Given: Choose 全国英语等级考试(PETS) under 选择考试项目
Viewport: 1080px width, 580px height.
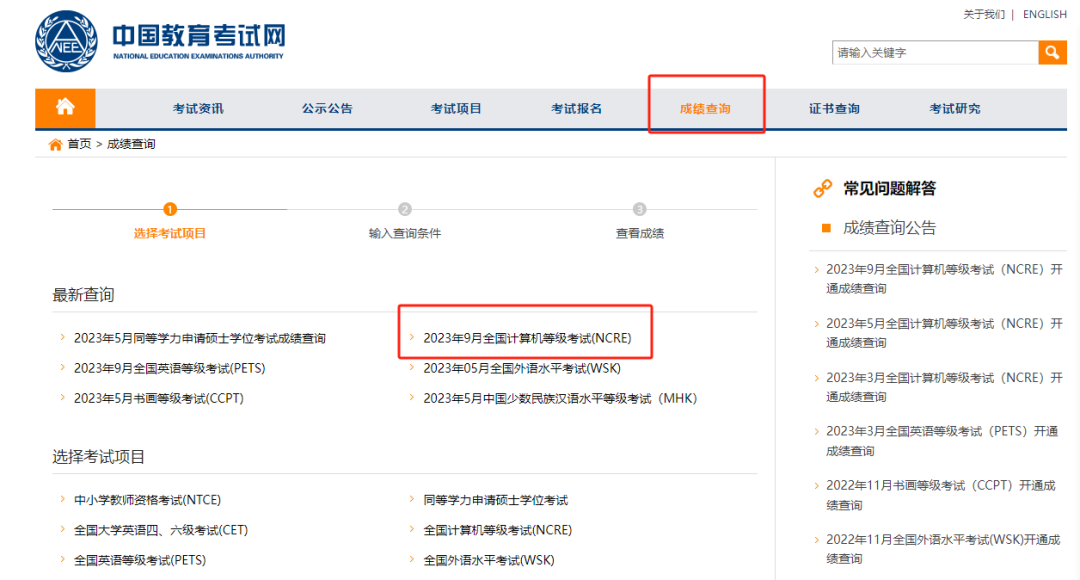Looking at the screenshot, I should tap(140, 560).
